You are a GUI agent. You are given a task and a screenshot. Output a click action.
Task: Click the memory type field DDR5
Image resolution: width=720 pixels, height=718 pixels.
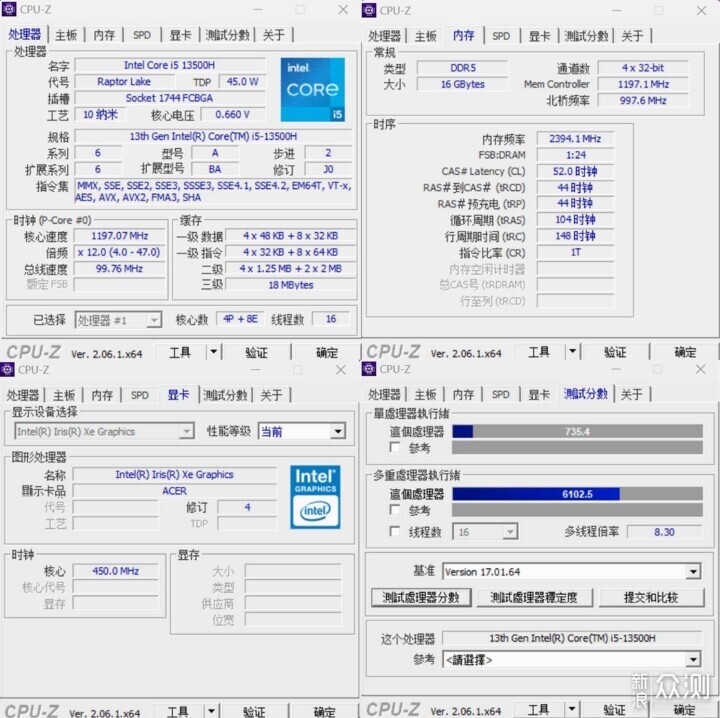[462, 68]
